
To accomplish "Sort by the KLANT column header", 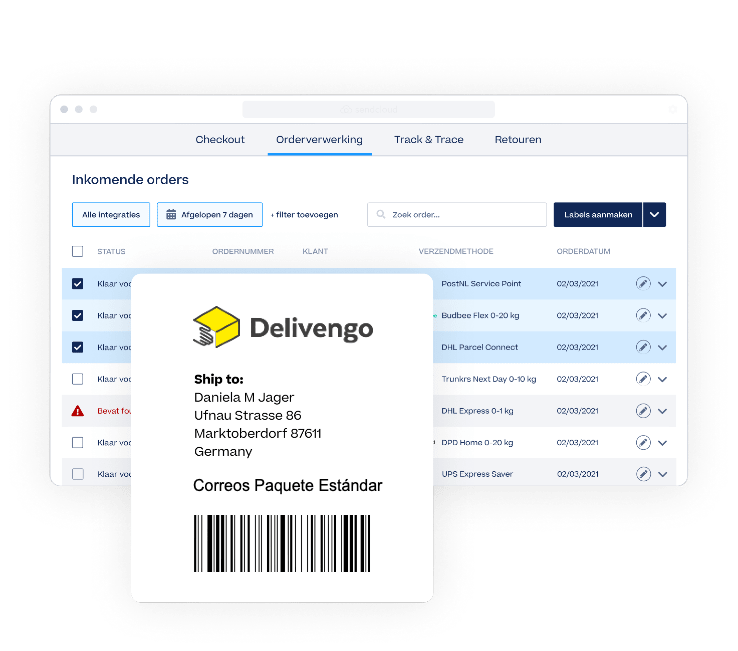I will (x=315, y=251).
